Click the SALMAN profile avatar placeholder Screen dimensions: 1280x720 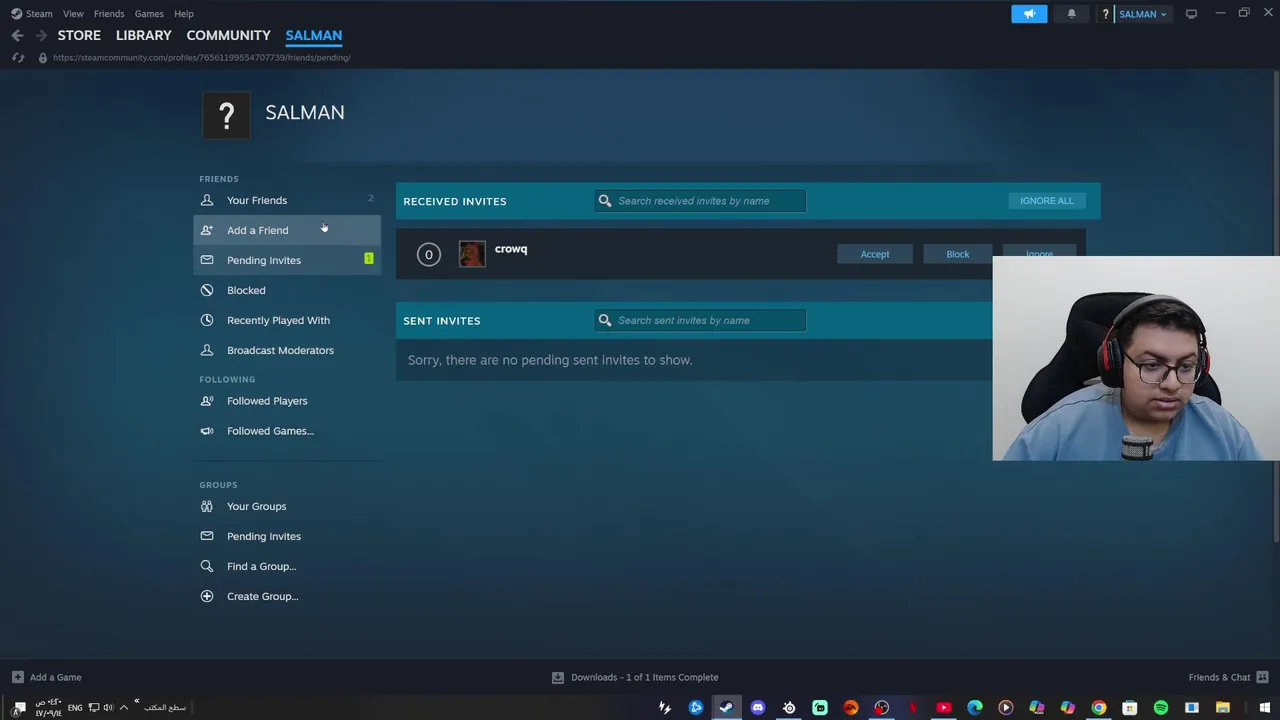(227, 115)
